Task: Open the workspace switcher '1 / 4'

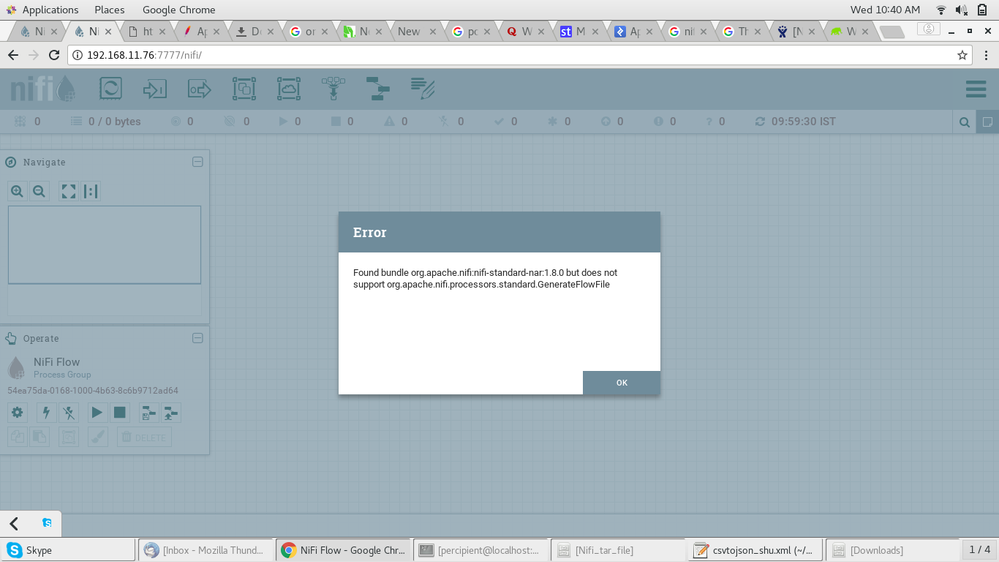Action: [x=979, y=549]
